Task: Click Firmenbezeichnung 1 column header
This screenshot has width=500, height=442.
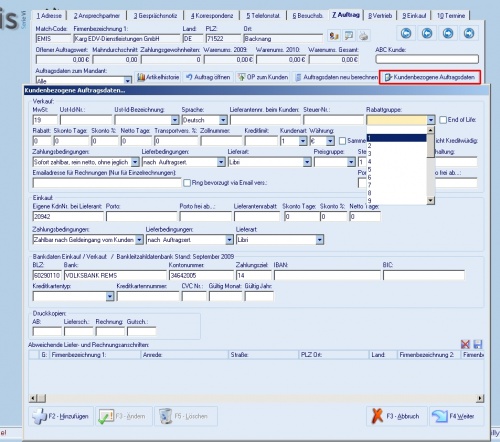Action: pos(95,355)
